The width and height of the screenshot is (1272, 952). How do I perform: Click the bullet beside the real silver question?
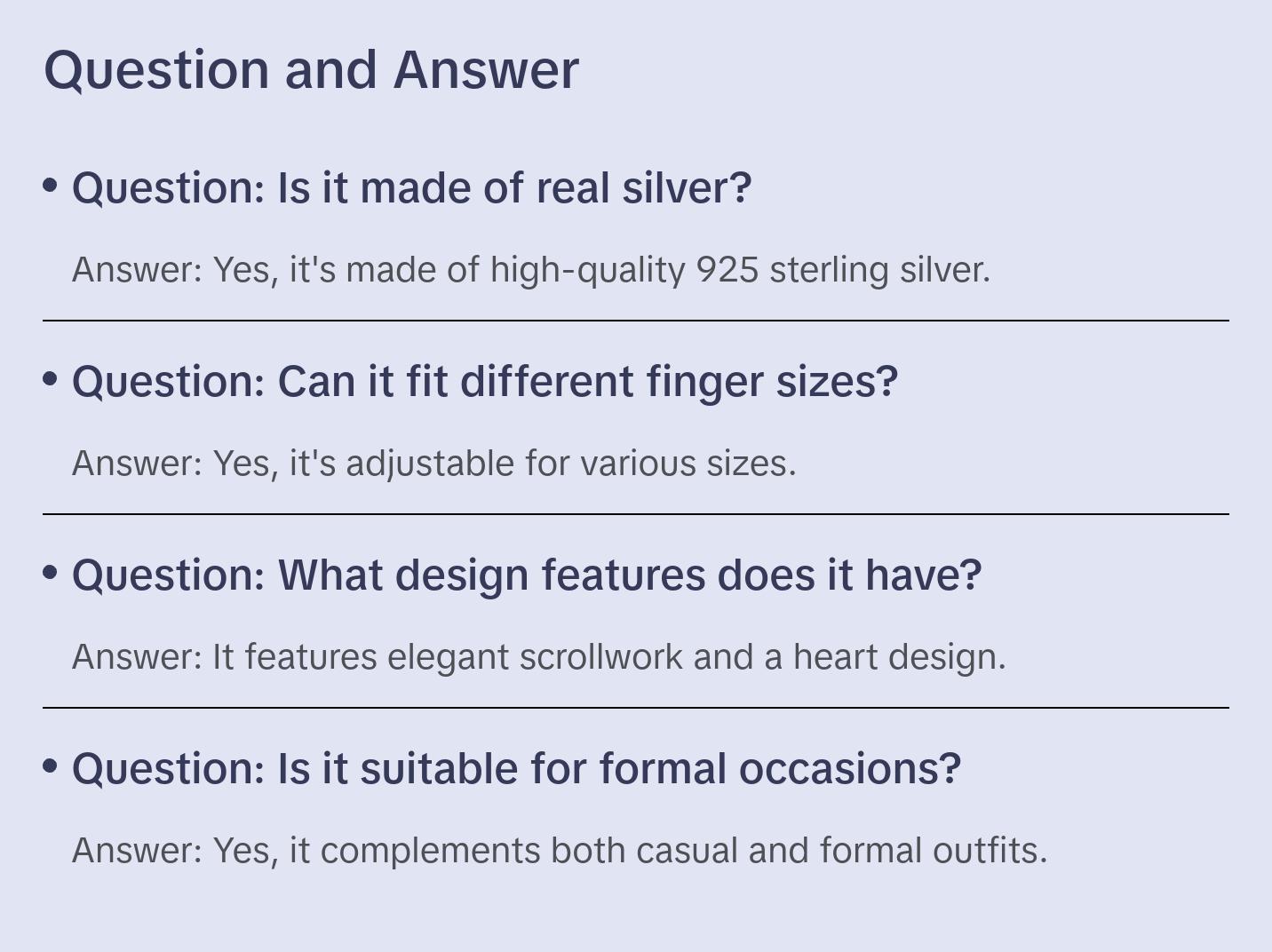51,186
